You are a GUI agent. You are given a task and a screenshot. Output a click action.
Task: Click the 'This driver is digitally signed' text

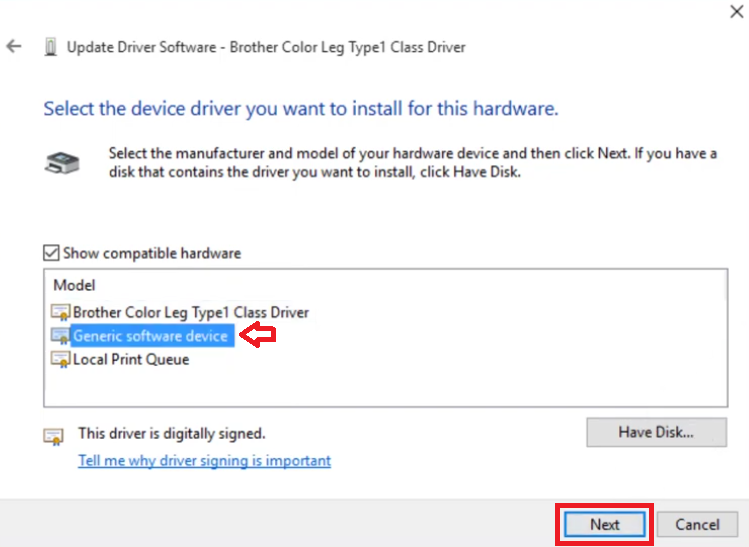tap(172, 434)
